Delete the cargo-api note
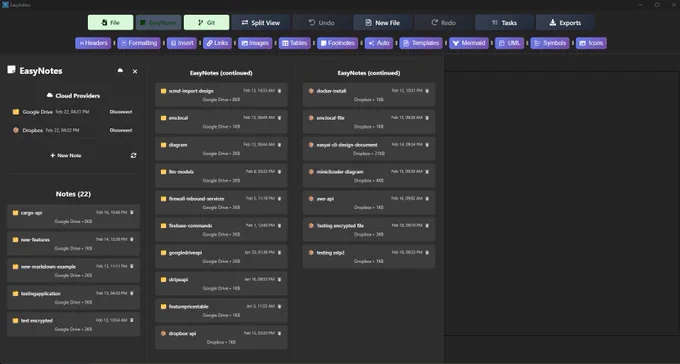680x364 pixels. tap(132, 212)
